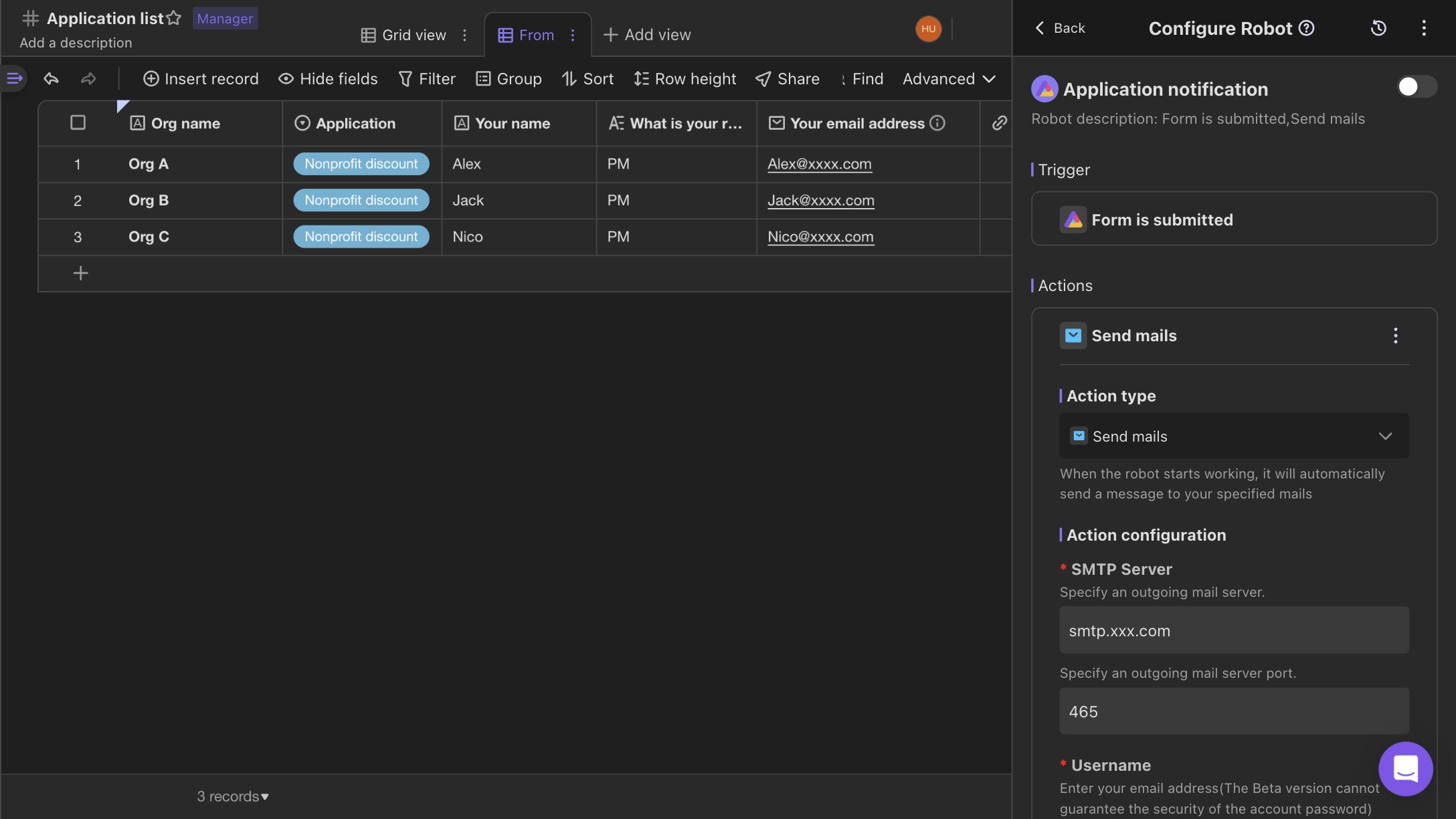This screenshot has width=1456, height=819.
Task: Add new row with plus icon
Action: point(80,273)
